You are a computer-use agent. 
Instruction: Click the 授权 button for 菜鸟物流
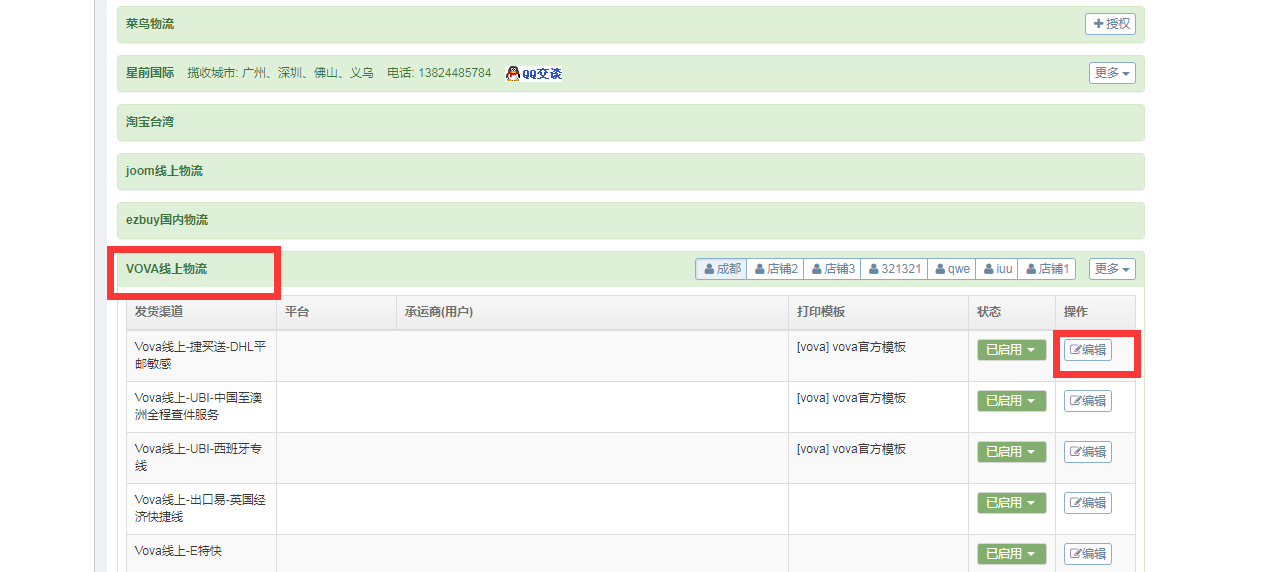(x=1110, y=24)
